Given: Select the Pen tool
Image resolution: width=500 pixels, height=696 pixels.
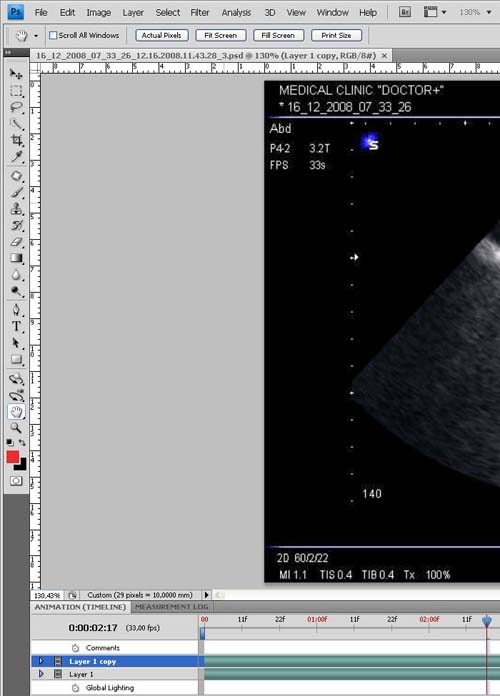Looking at the screenshot, I should [16, 310].
